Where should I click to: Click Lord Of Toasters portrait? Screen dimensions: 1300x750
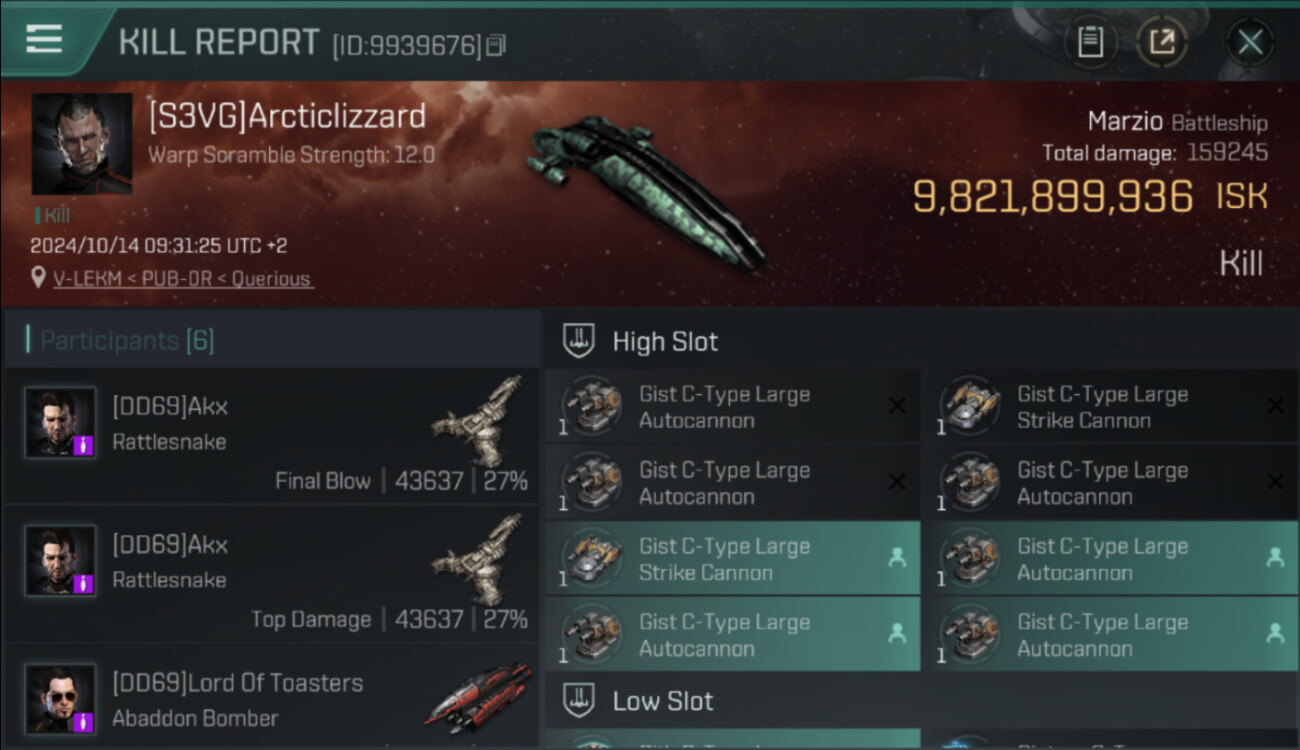tap(61, 698)
